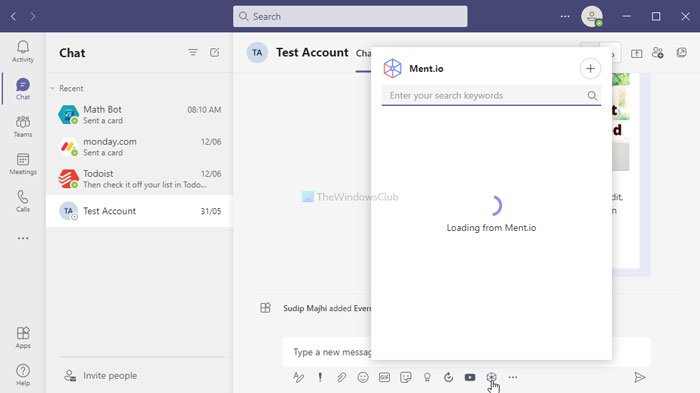Click the top Search bar
The image size is (700, 393).
[x=350, y=17]
